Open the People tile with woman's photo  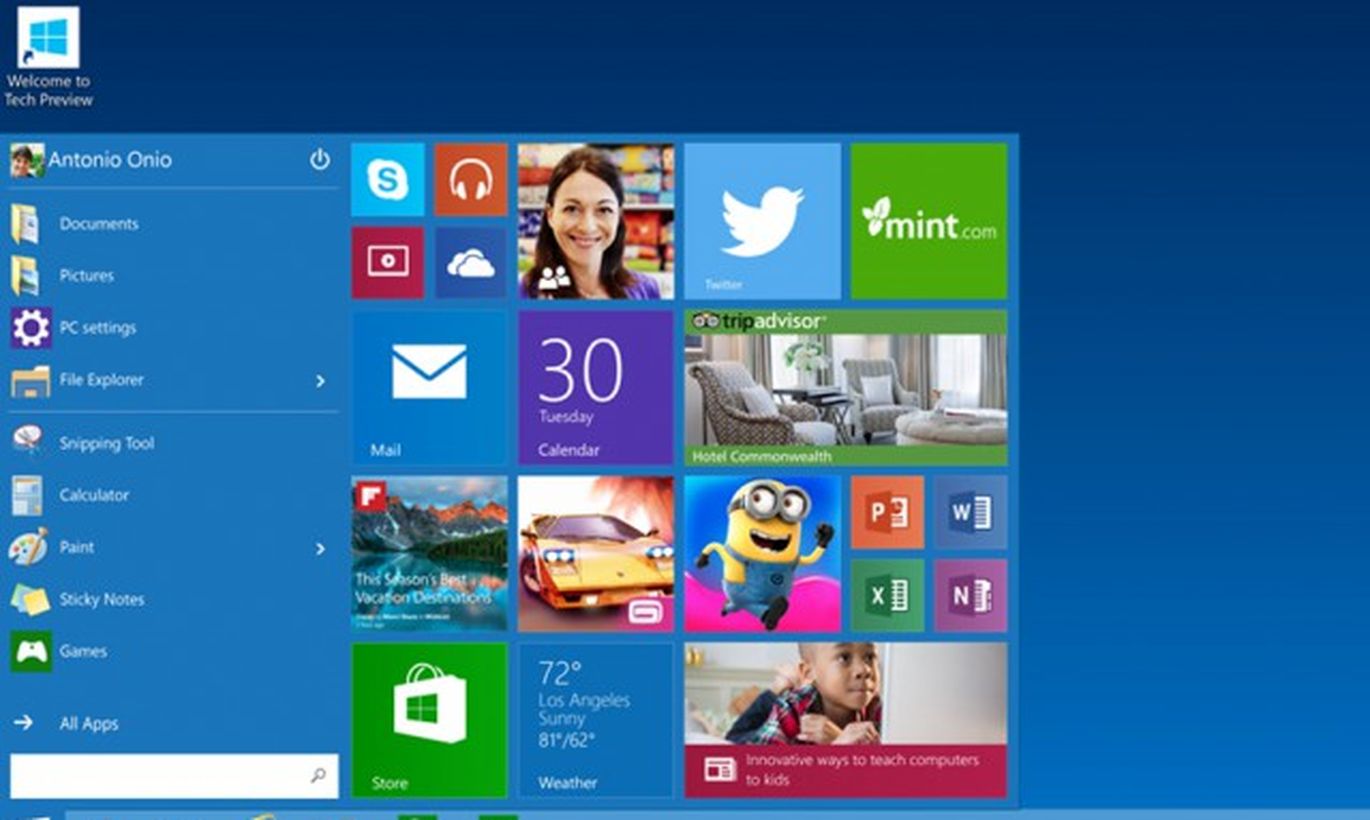(596, 221)
